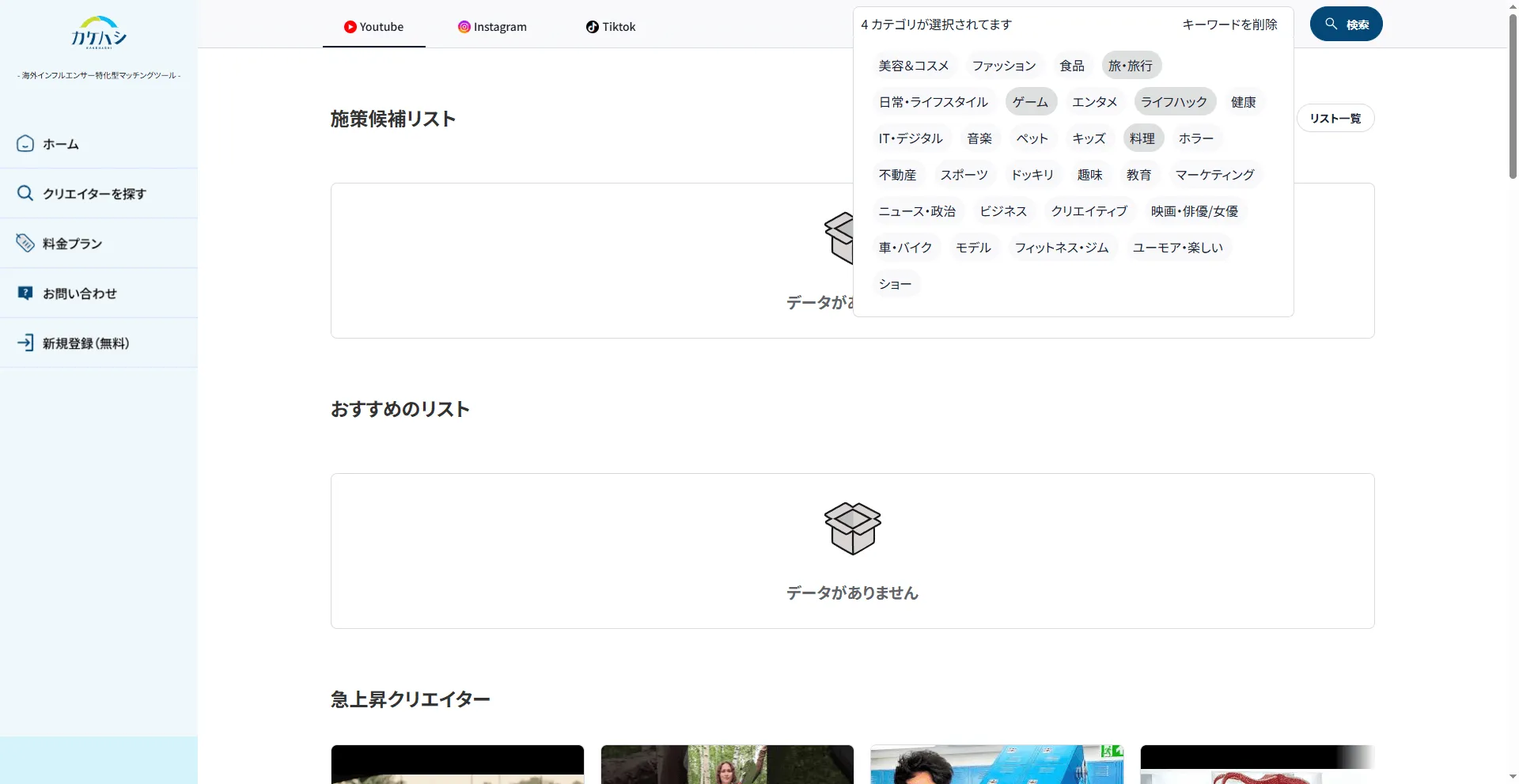Click the magnifier icon beside クリエイターを探す
The image size is (1519, 784).
point(25,194)
